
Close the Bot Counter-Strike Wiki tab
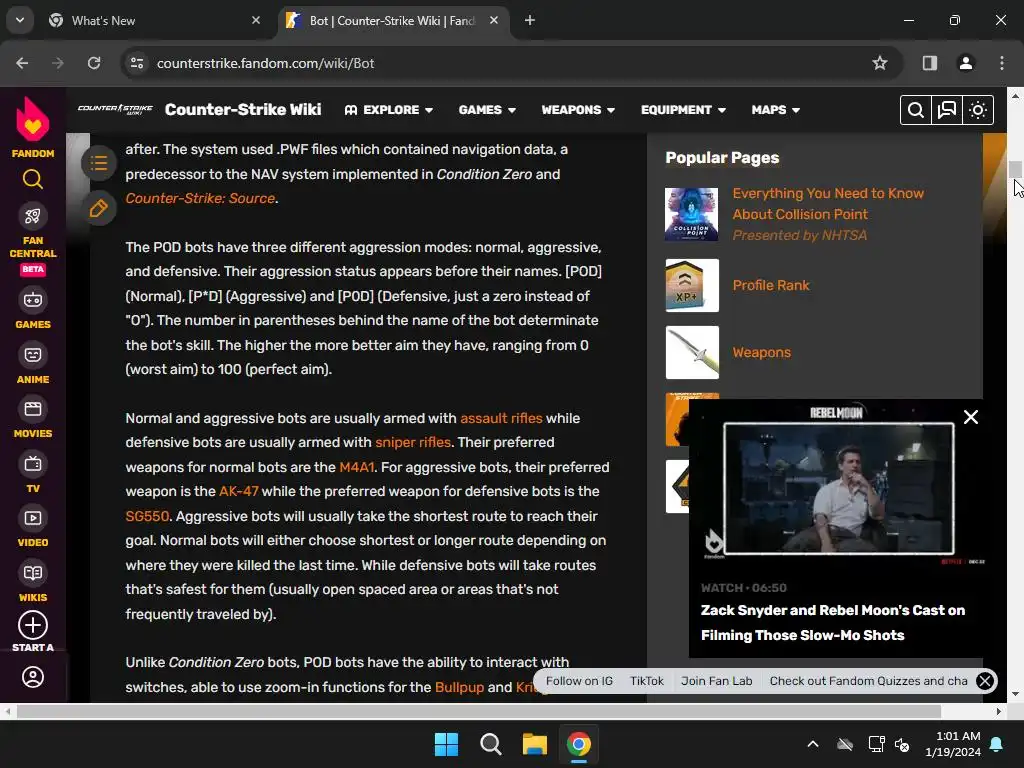pos(494,20)
